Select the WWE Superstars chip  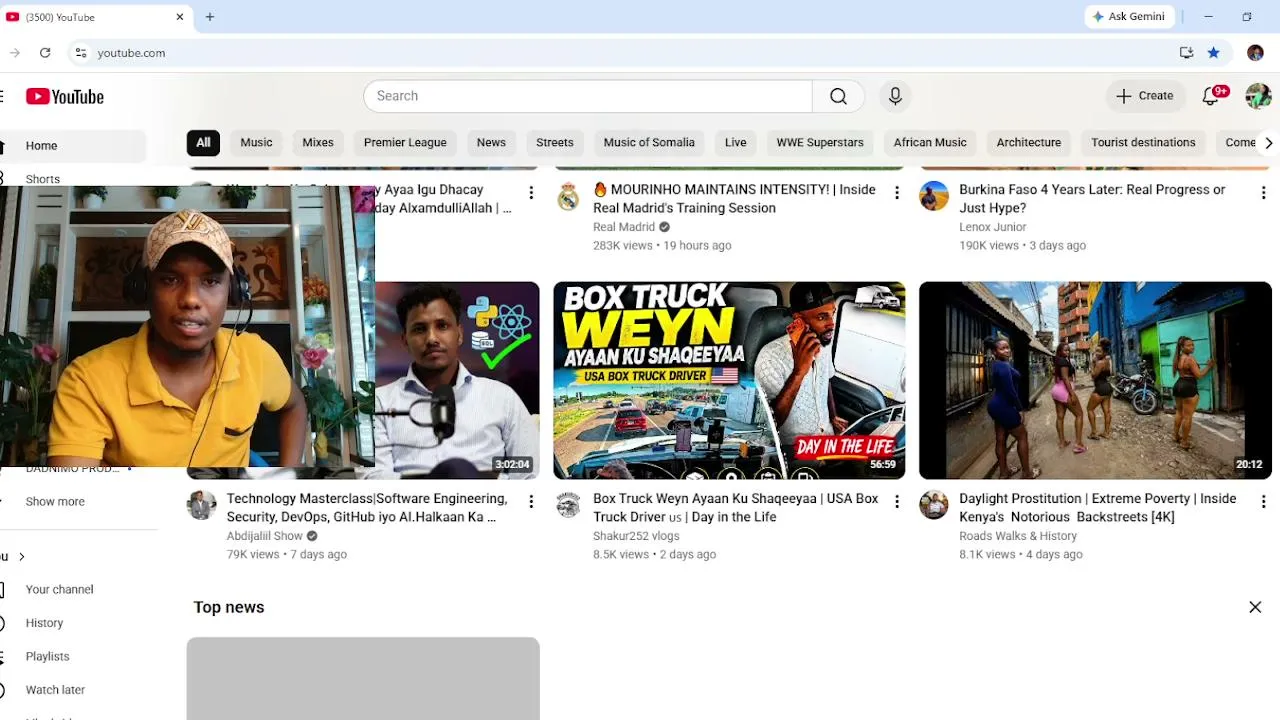click(x=820, y=143)
